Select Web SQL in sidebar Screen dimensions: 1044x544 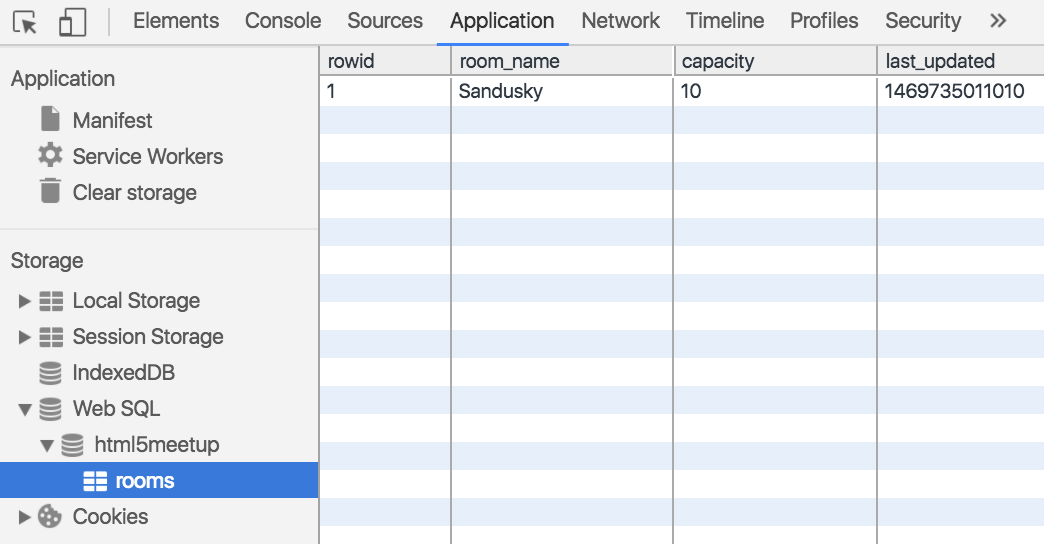click(116, 409)
